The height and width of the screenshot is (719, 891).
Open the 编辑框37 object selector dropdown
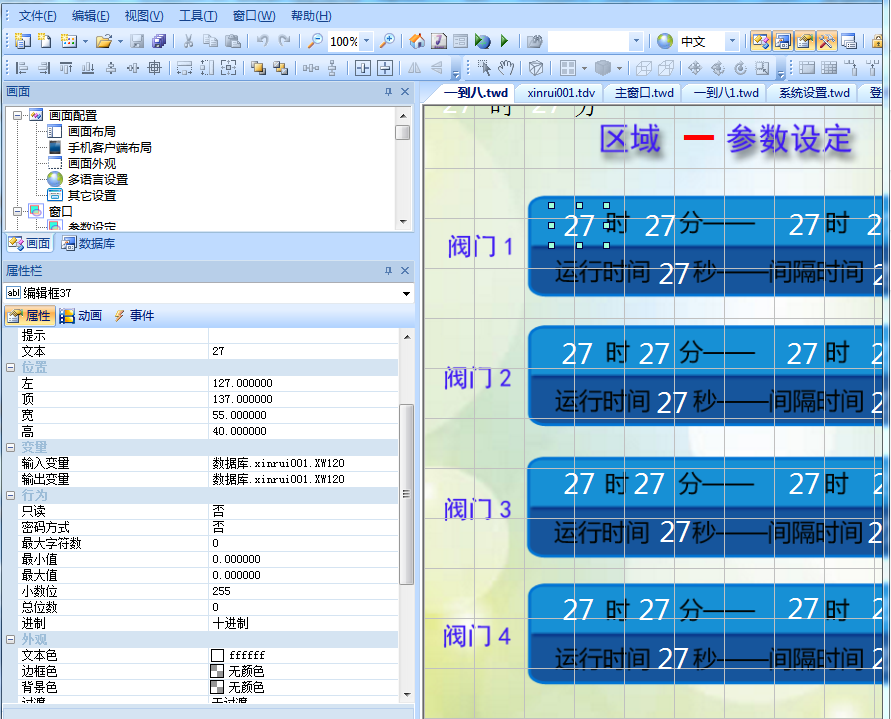tap(406, 293)
